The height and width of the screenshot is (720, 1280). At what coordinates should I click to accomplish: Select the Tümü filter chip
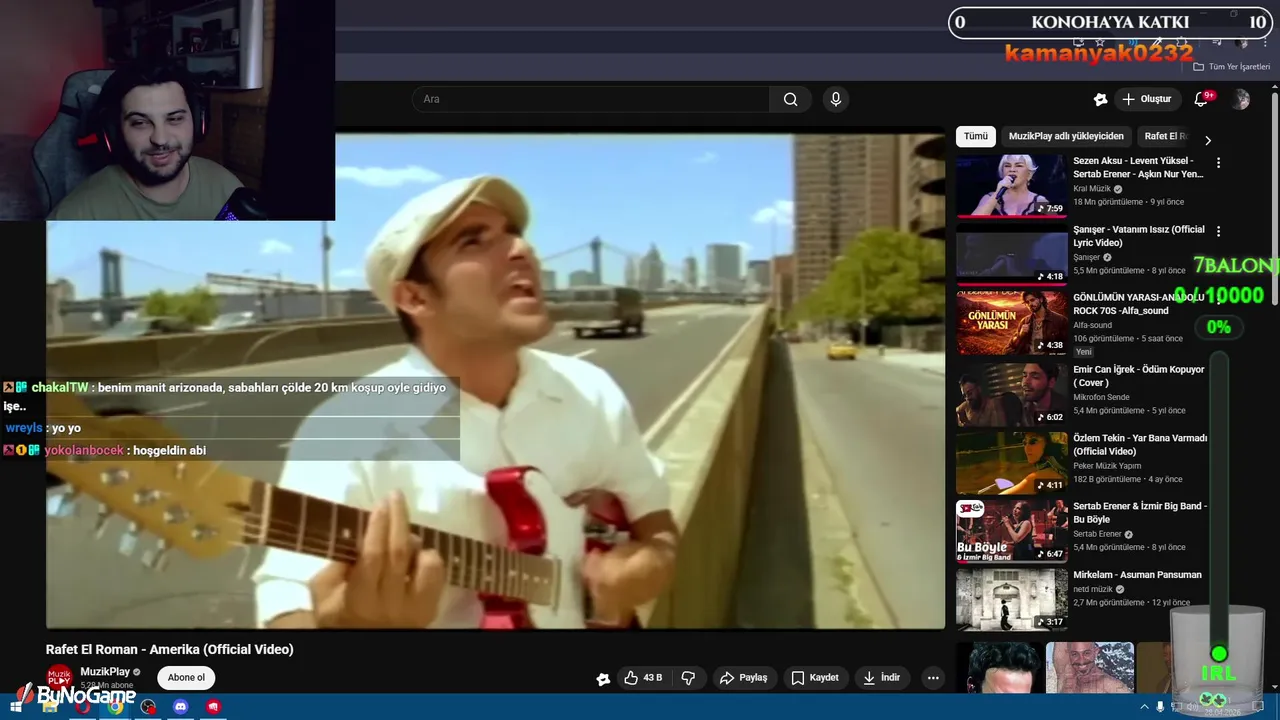click(975, 136)
